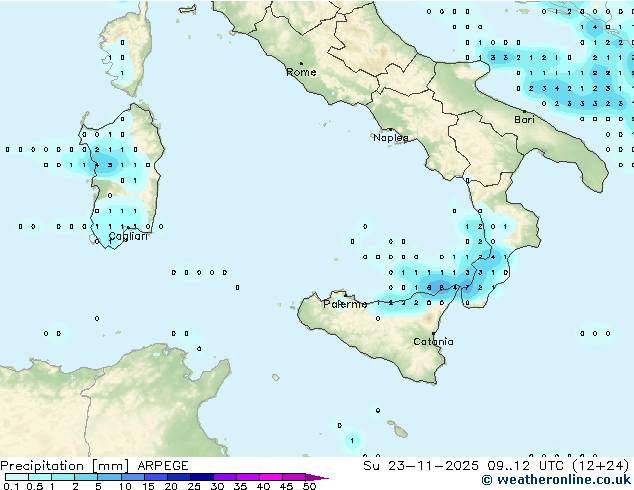Pick the magenta 45-50 mm legend swatch

[x=297, y=477]
